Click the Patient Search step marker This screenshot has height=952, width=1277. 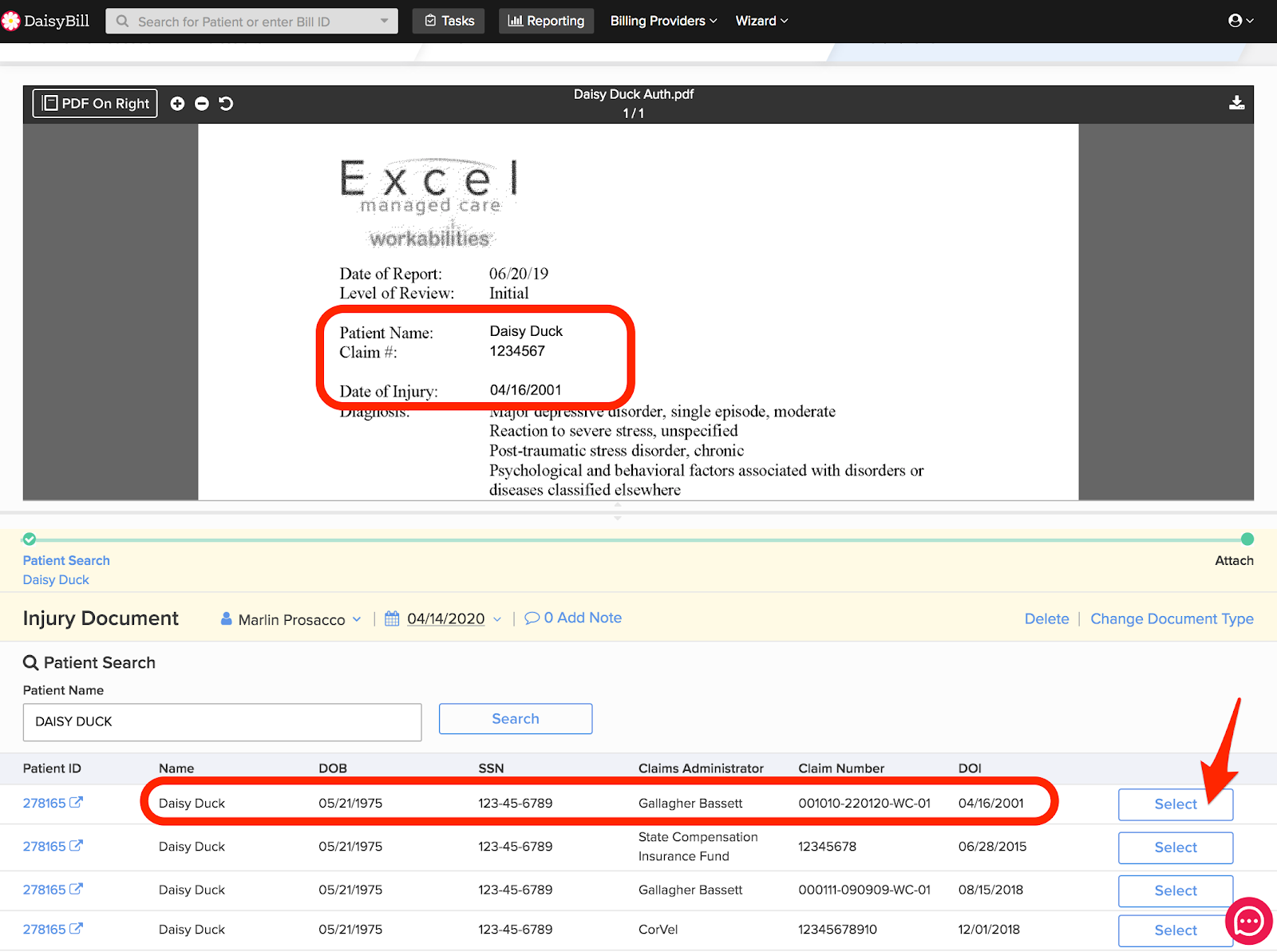click(x=30, y=539)
